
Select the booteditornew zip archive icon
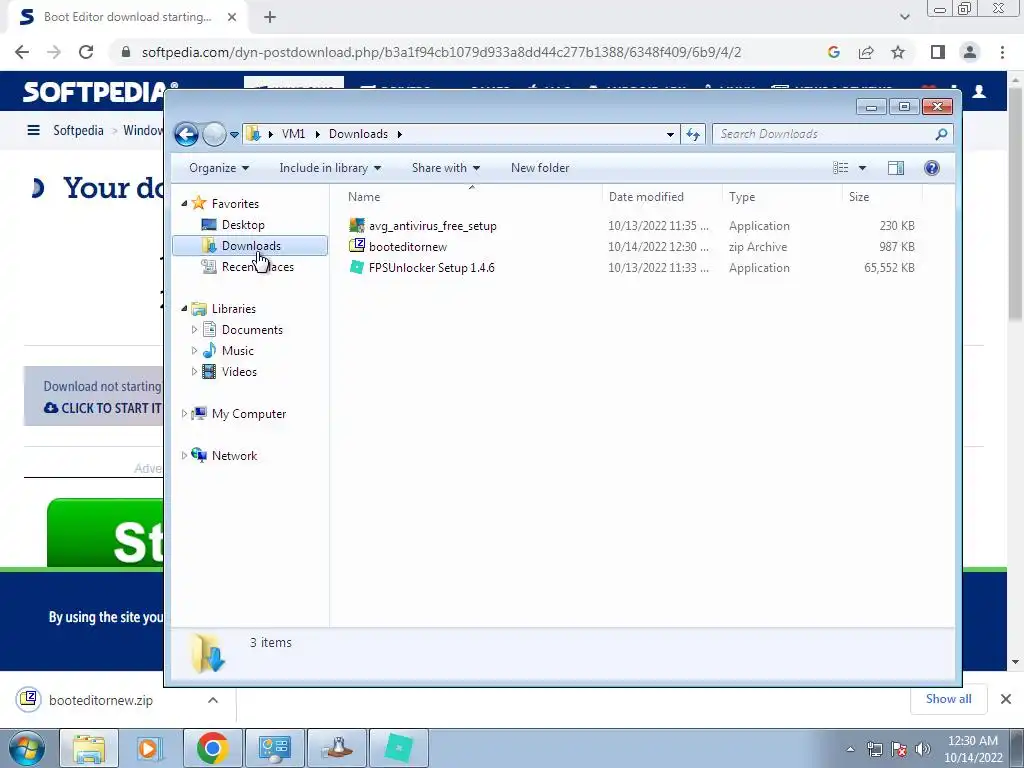tap(357, 246)
